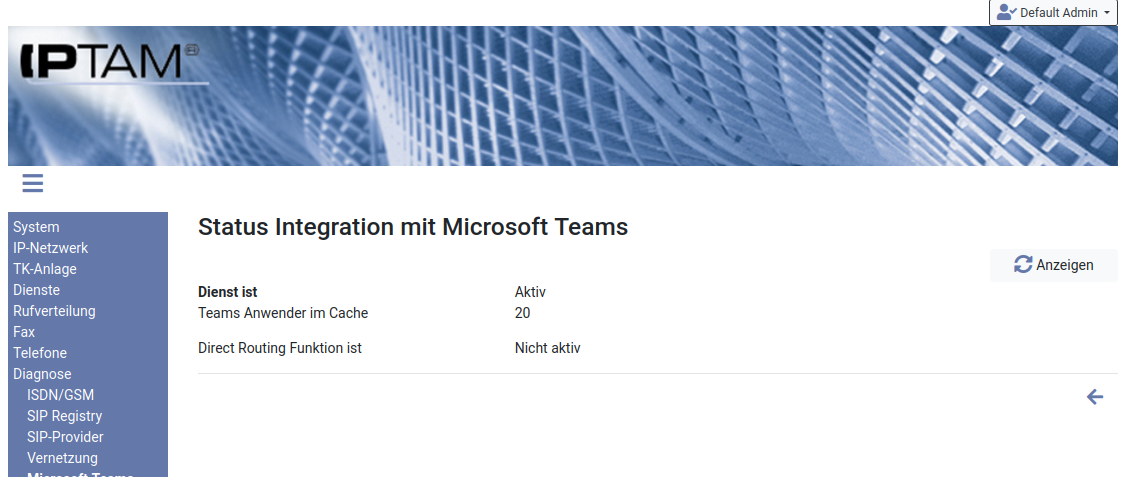This screenshot has width=1147, height=477.
Task: Select SIP Registry under Diagnose
Action: (64, 416)
